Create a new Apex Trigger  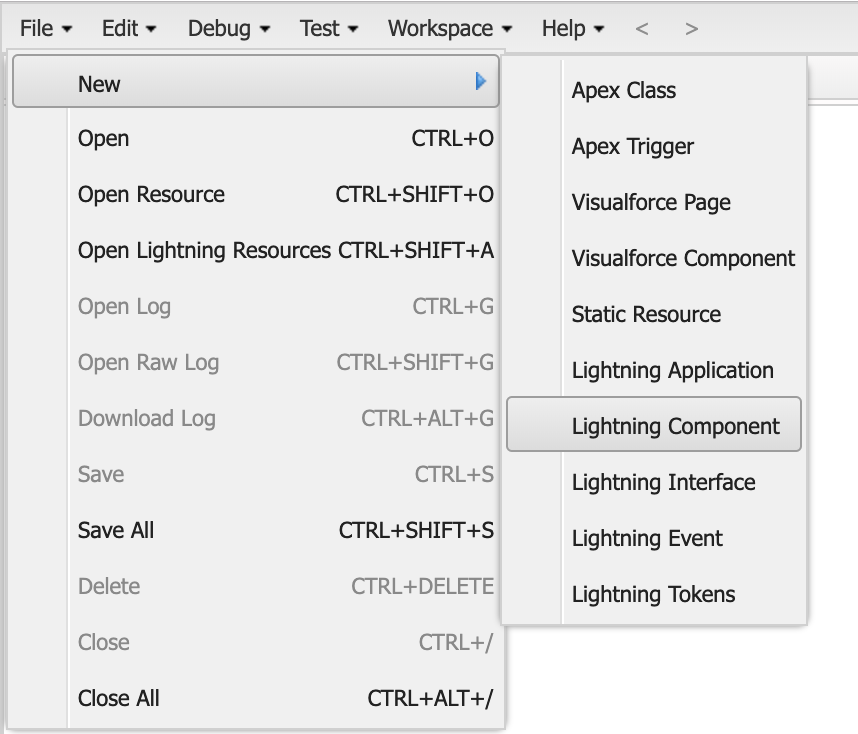tap(633, 147)
